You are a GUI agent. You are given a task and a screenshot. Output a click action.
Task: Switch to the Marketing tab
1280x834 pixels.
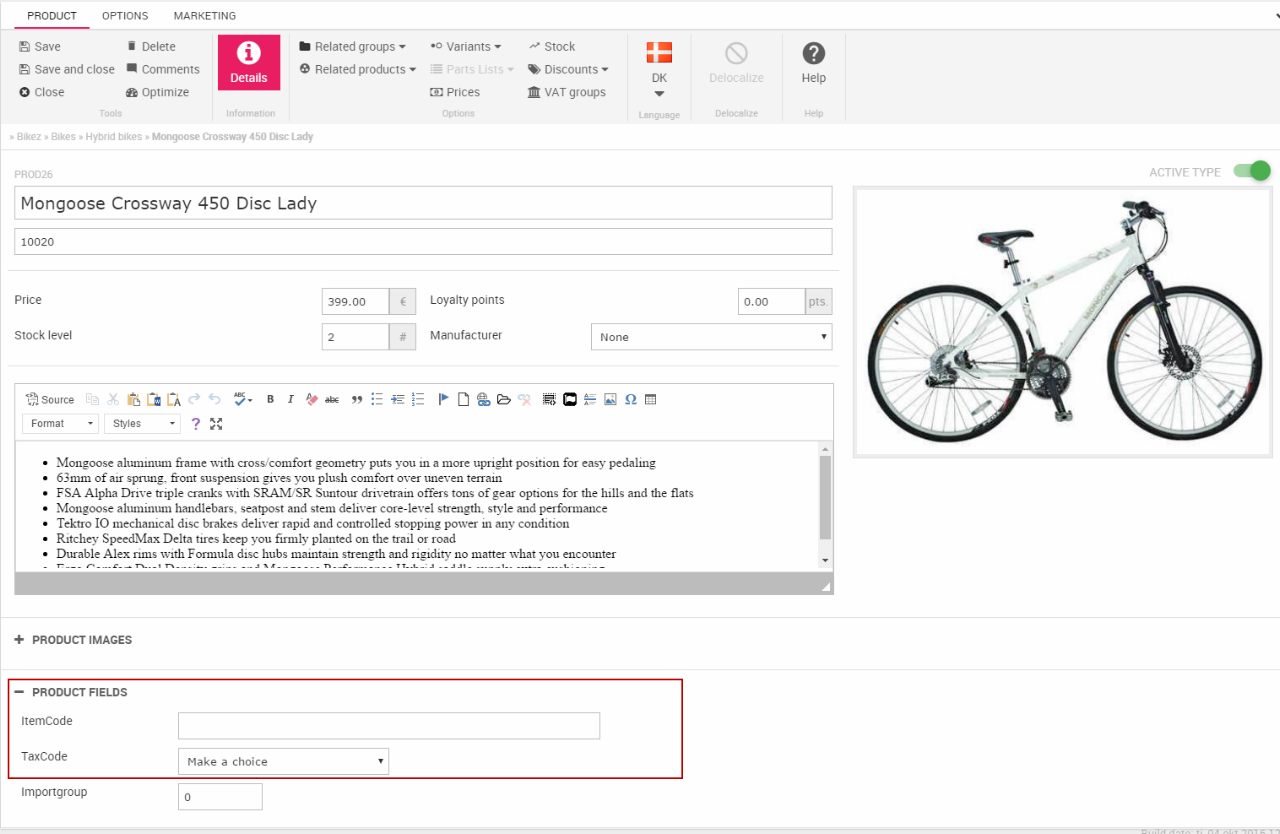(205, 16)
